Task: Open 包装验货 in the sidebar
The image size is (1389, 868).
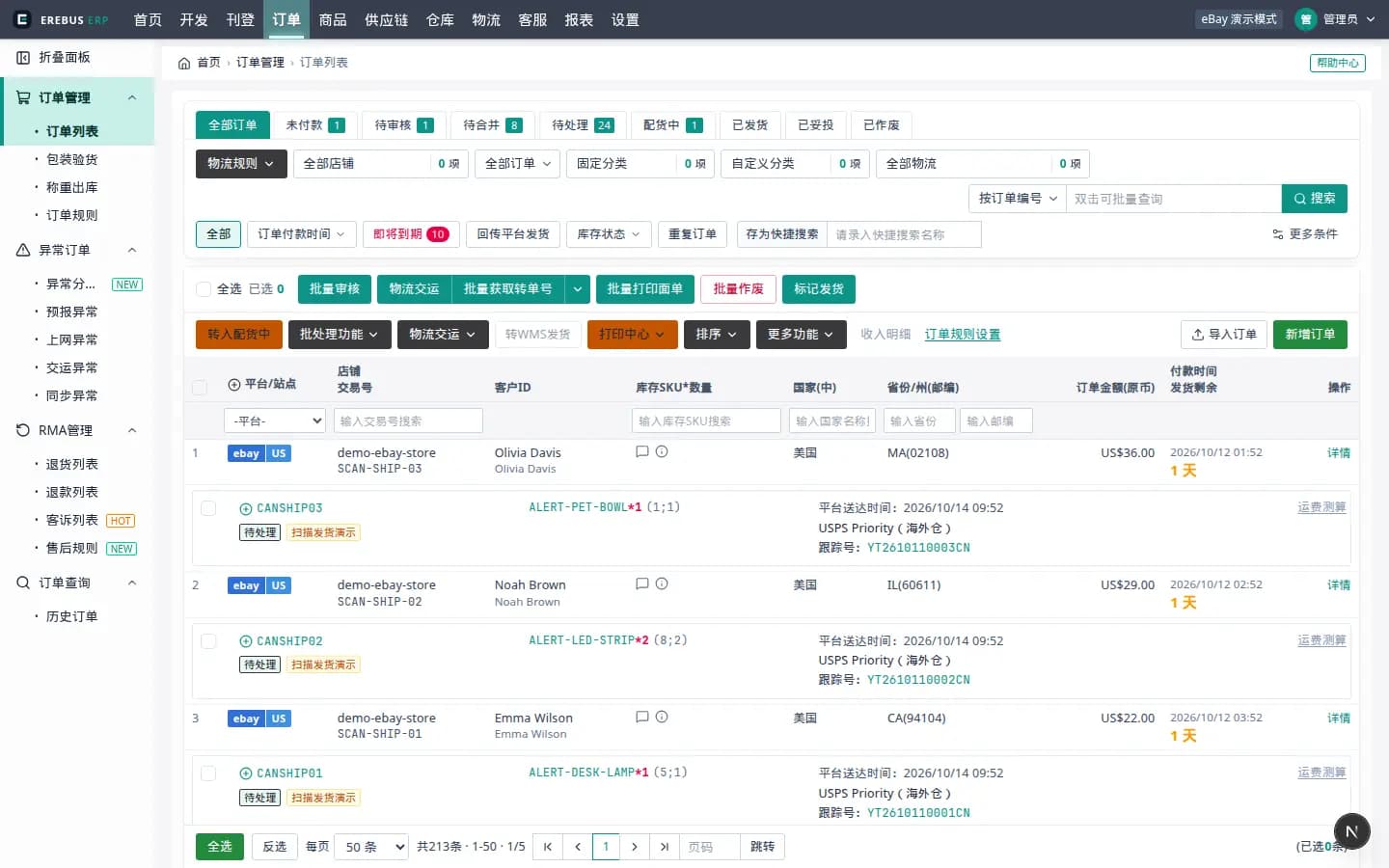Action: (x=72, y=159)
